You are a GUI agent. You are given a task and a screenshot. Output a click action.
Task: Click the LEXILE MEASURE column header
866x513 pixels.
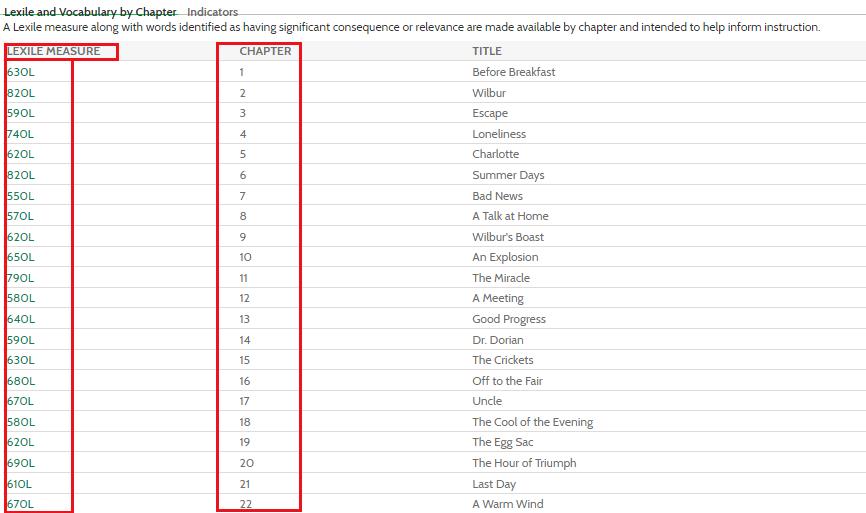[53, 51]
